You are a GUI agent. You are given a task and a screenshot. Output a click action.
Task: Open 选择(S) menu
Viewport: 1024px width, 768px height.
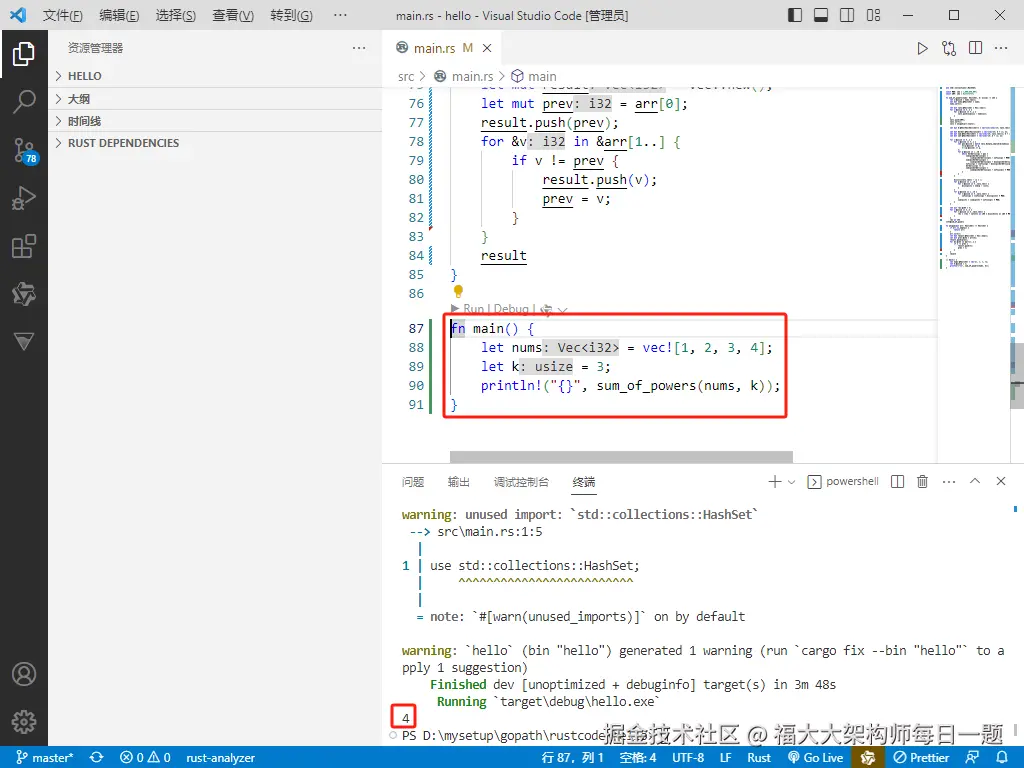click(x=176, y=15)
